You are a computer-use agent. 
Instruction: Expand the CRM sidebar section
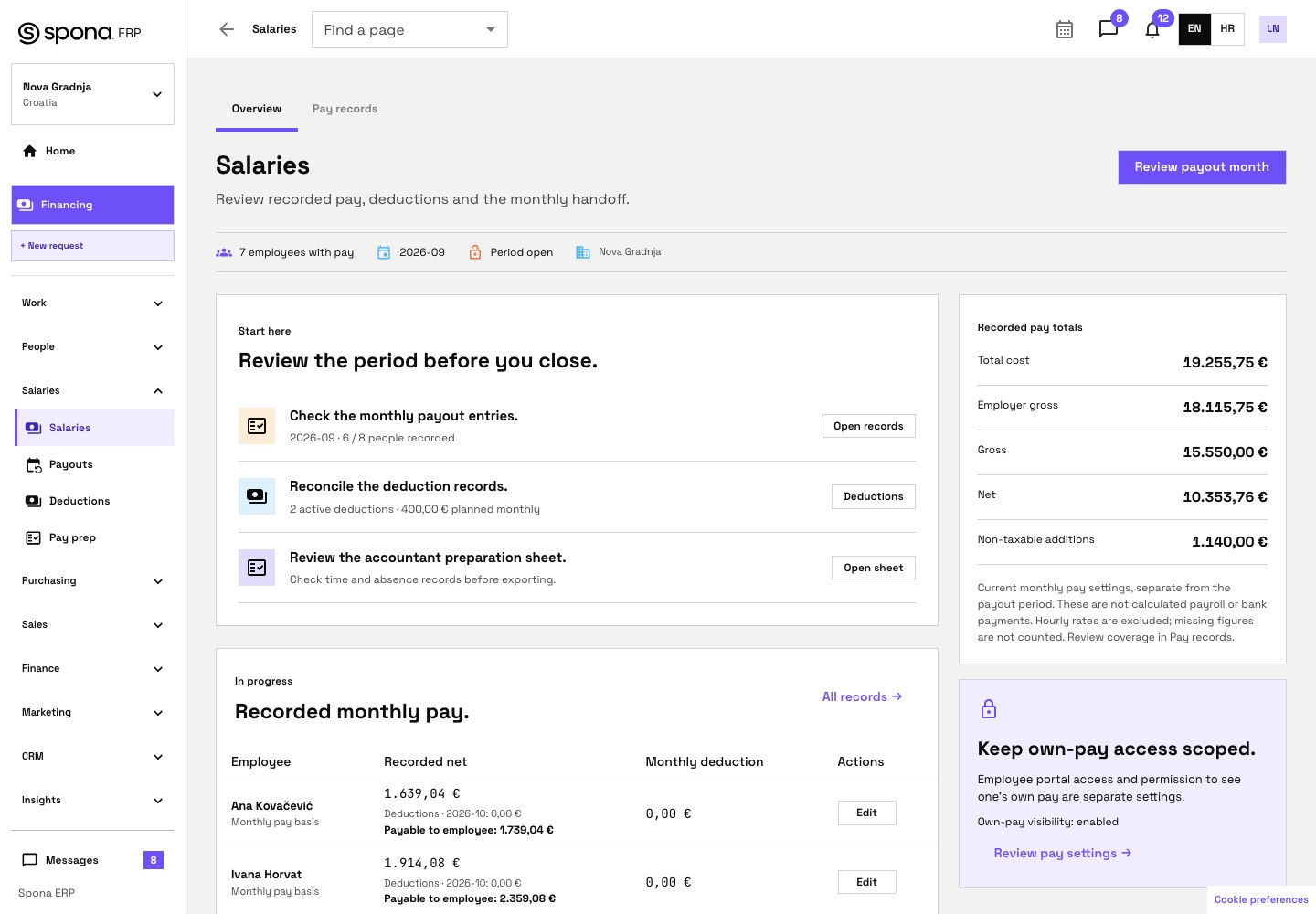pos(92,757)
